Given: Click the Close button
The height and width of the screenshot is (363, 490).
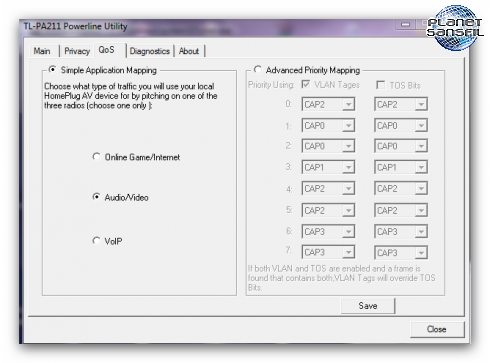Looking at the screenshot, I should 437,329.
